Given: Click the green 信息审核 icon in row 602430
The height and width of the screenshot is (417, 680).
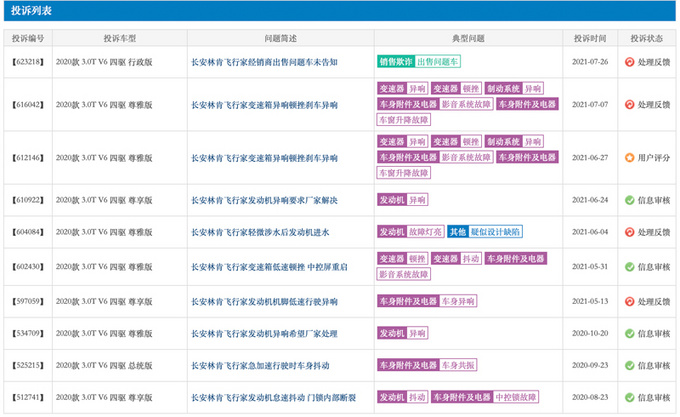Looking at the screenshot, I should coord(629,267).
